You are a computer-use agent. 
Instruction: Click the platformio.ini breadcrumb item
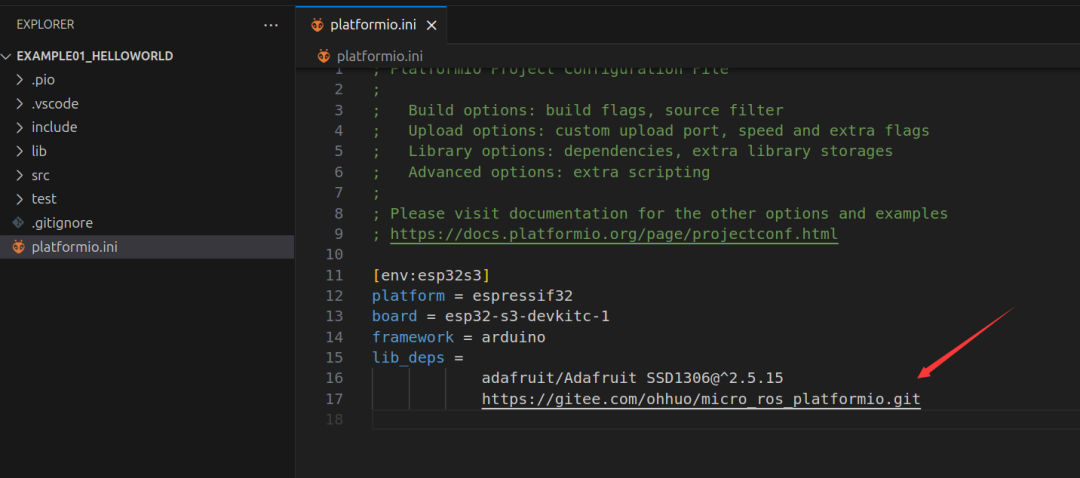pyautogui.click(x=380, y=56)
